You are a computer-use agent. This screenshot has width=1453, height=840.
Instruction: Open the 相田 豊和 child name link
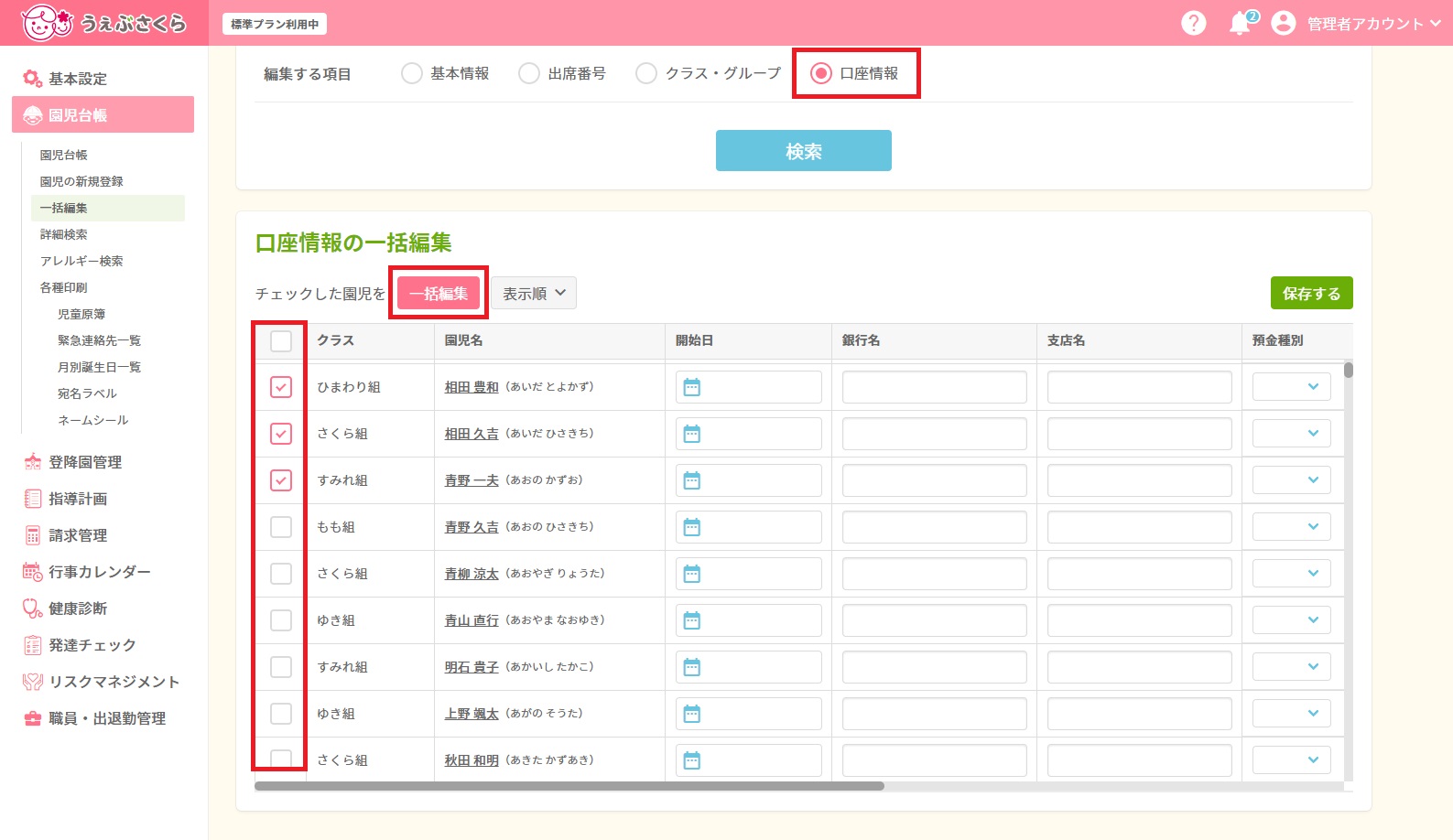click(x=472, y=387)
